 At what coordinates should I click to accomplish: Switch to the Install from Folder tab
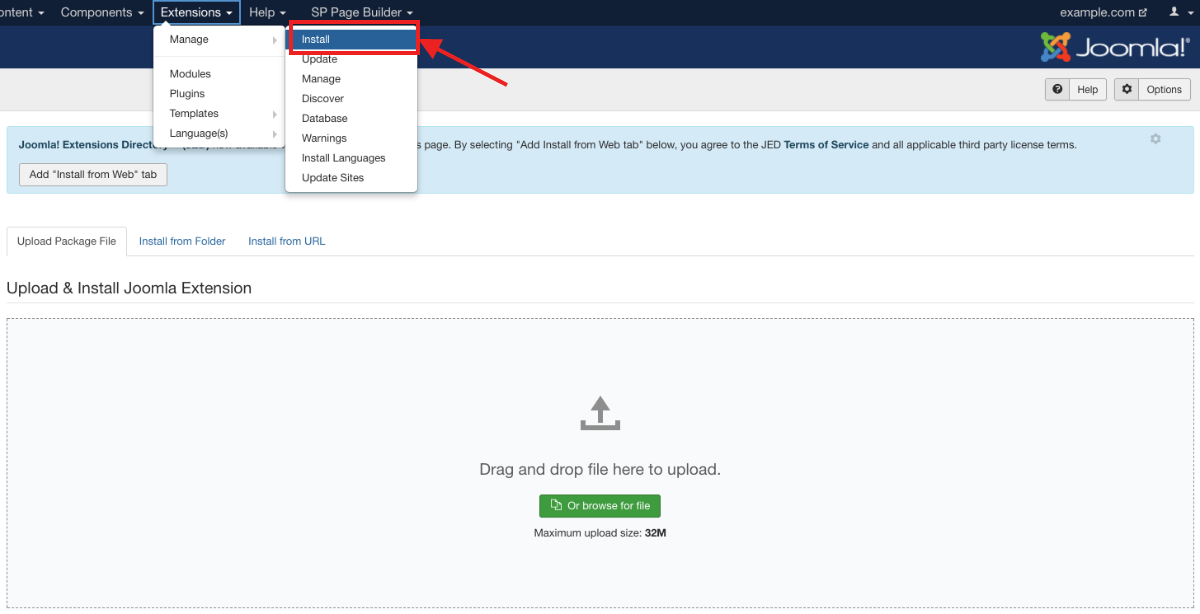(x=182, y=241)
